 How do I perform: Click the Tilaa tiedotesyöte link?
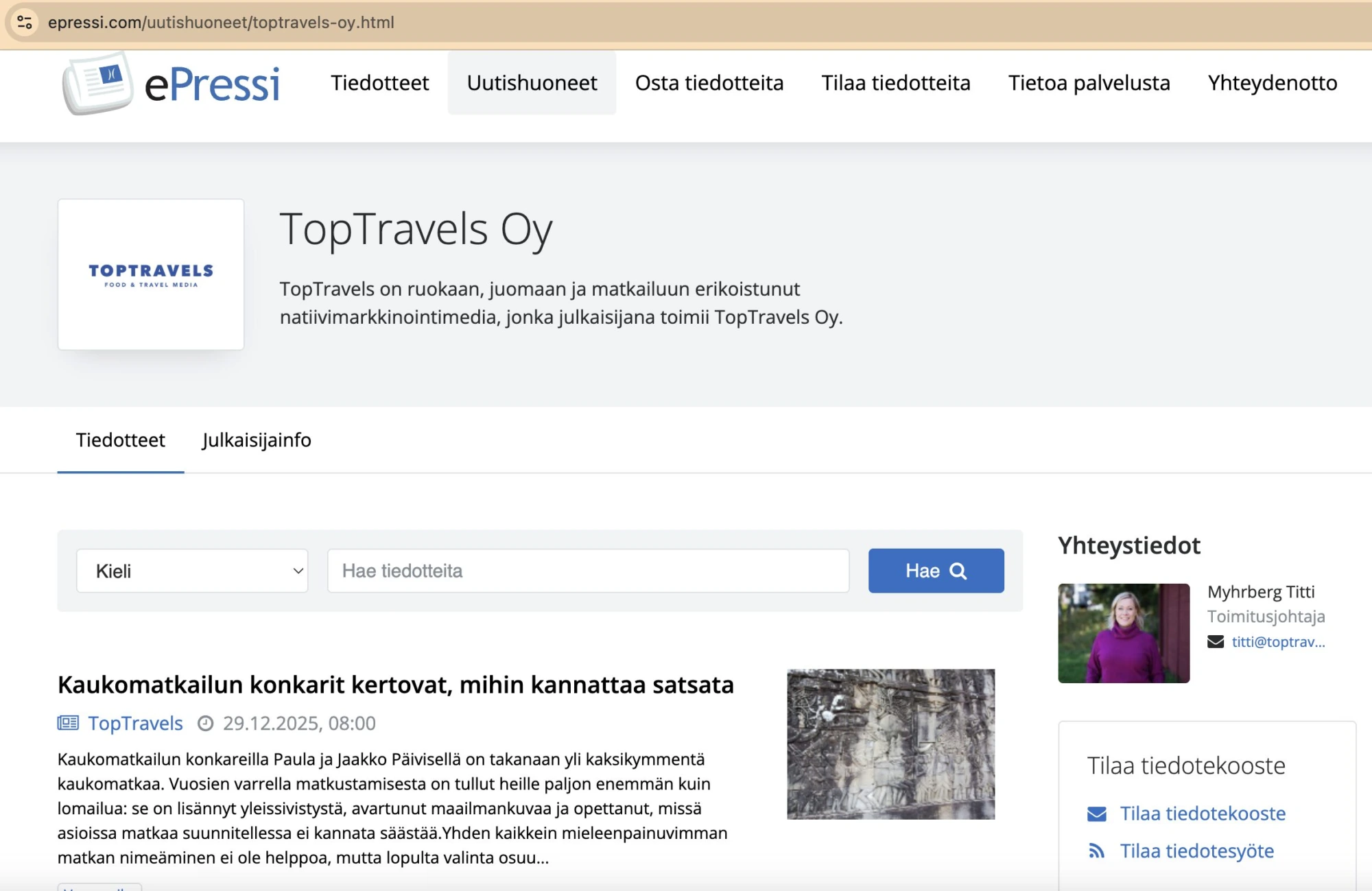pyautogui.click(x=1196, y=851)
